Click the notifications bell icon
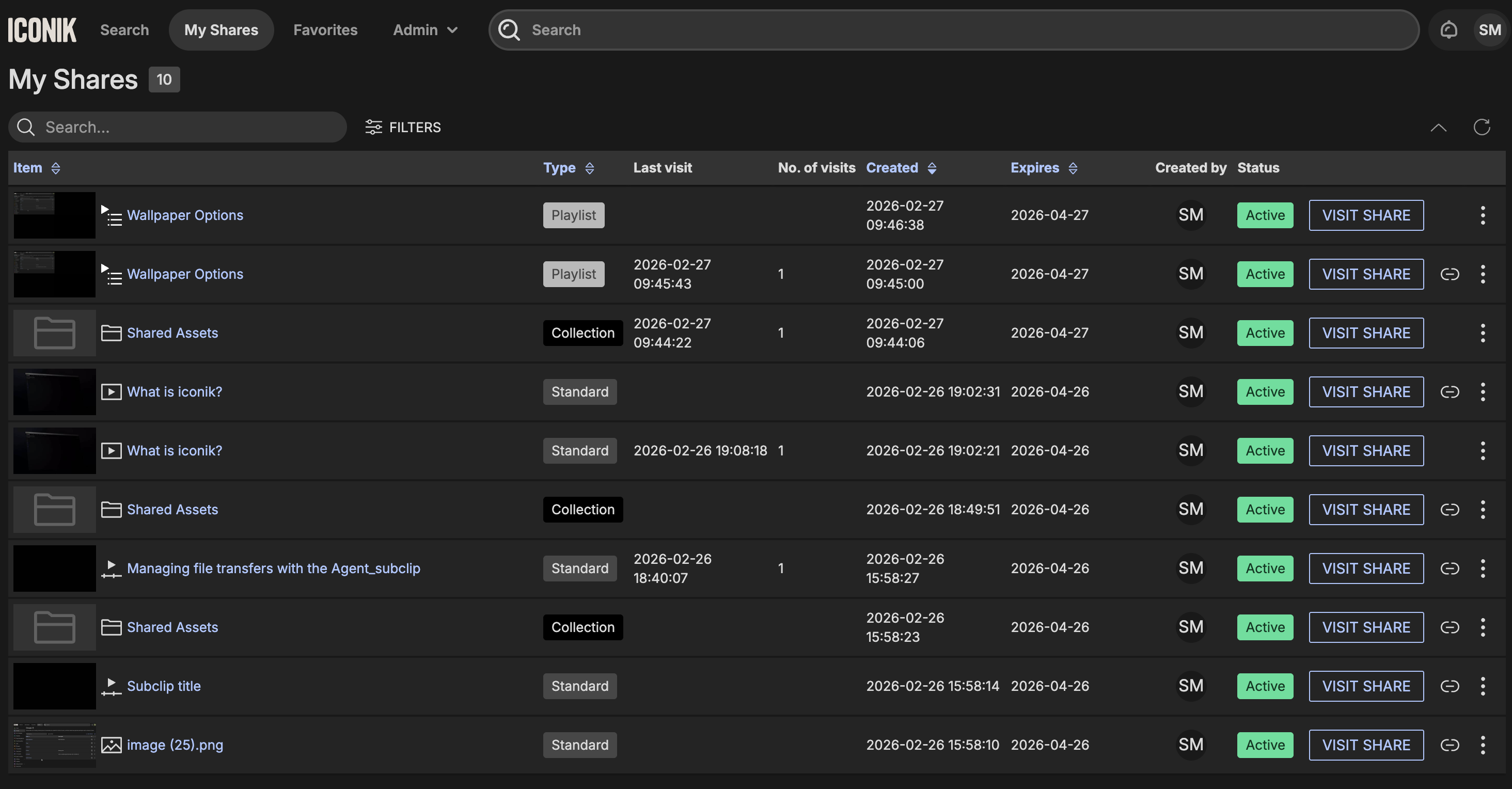 point(1448,30)
